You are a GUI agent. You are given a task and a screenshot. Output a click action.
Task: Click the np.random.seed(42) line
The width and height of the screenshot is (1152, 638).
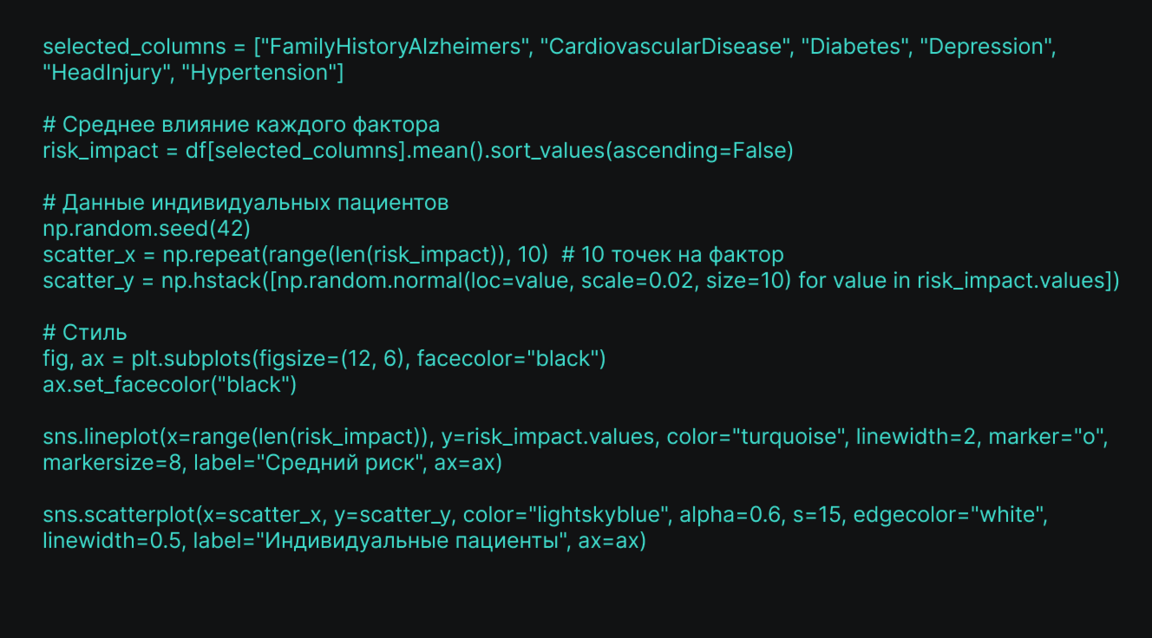pyautogui.click(x=146, y=228)
